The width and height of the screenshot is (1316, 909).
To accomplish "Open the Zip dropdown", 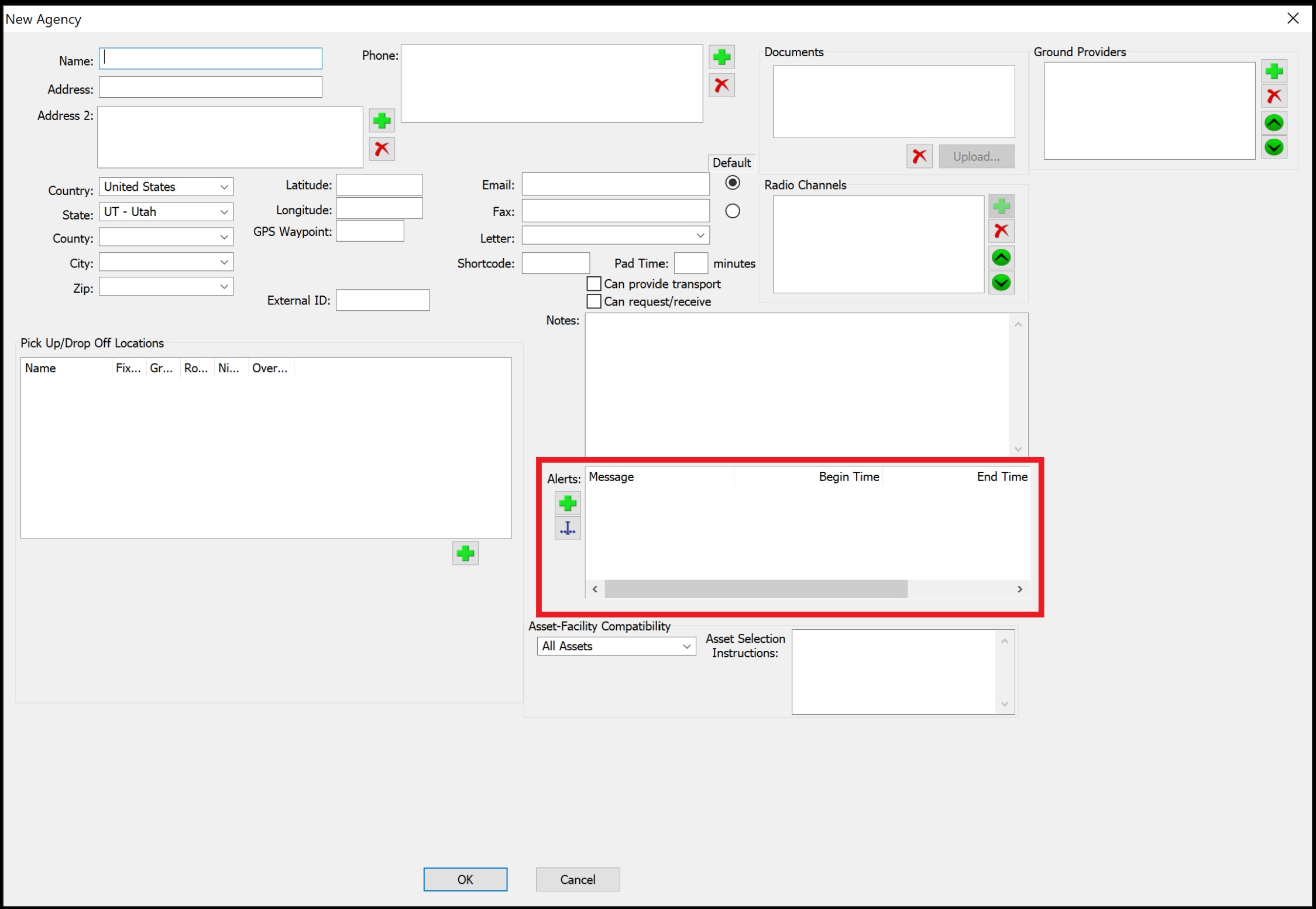I will [166, 287].
